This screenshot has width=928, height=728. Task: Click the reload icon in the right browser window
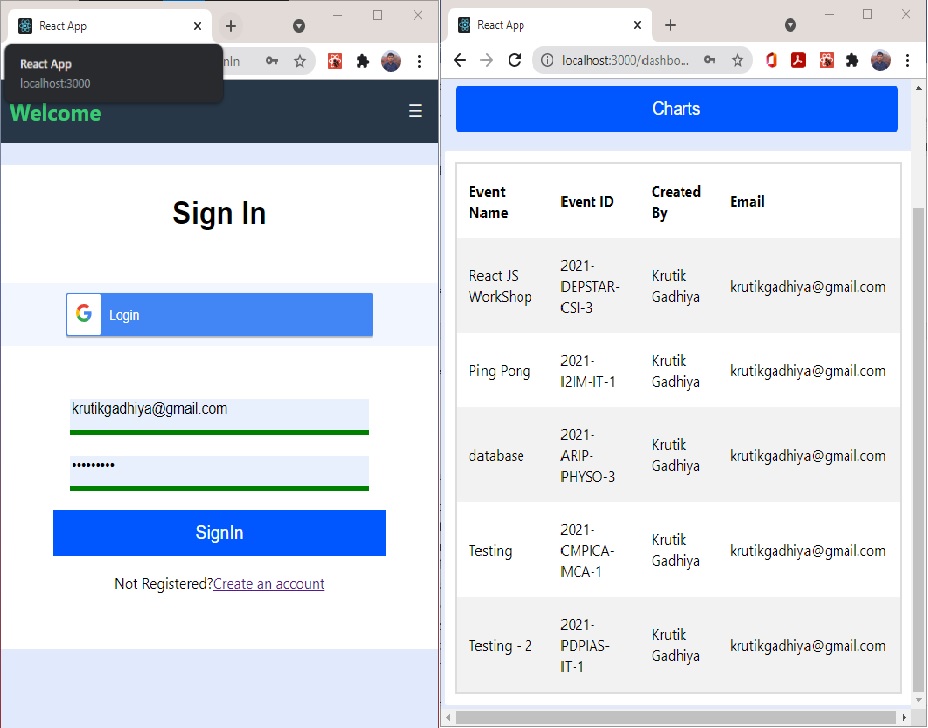pyautogui.click(x=514, y=60)
